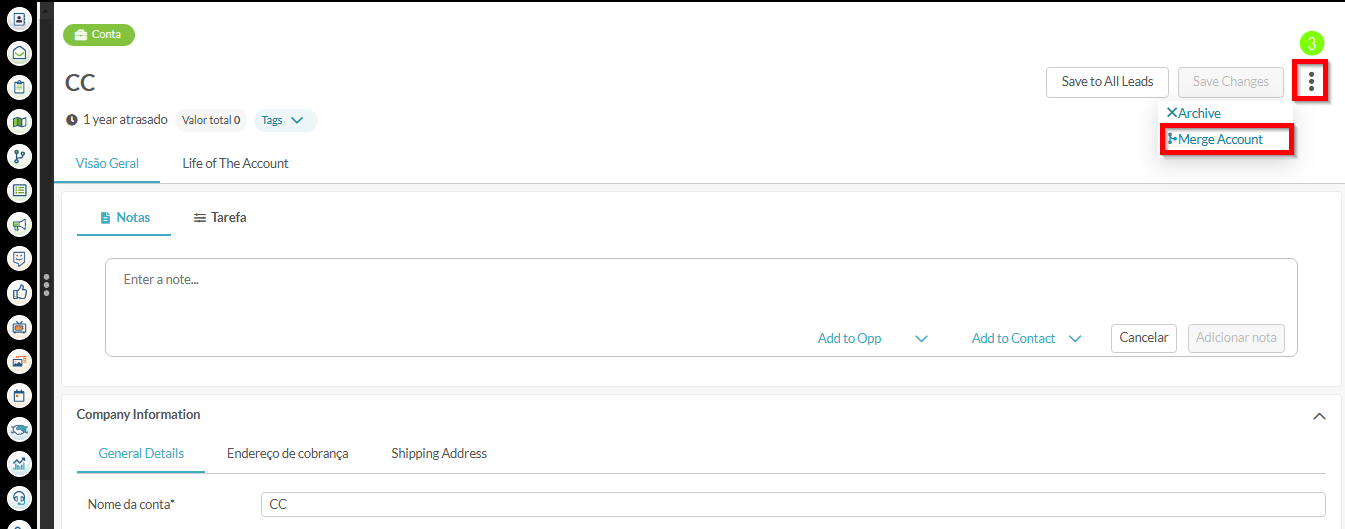The image size is (1345, 529).
Task: Click the open envelope email icon
Action: click(19, 53)
